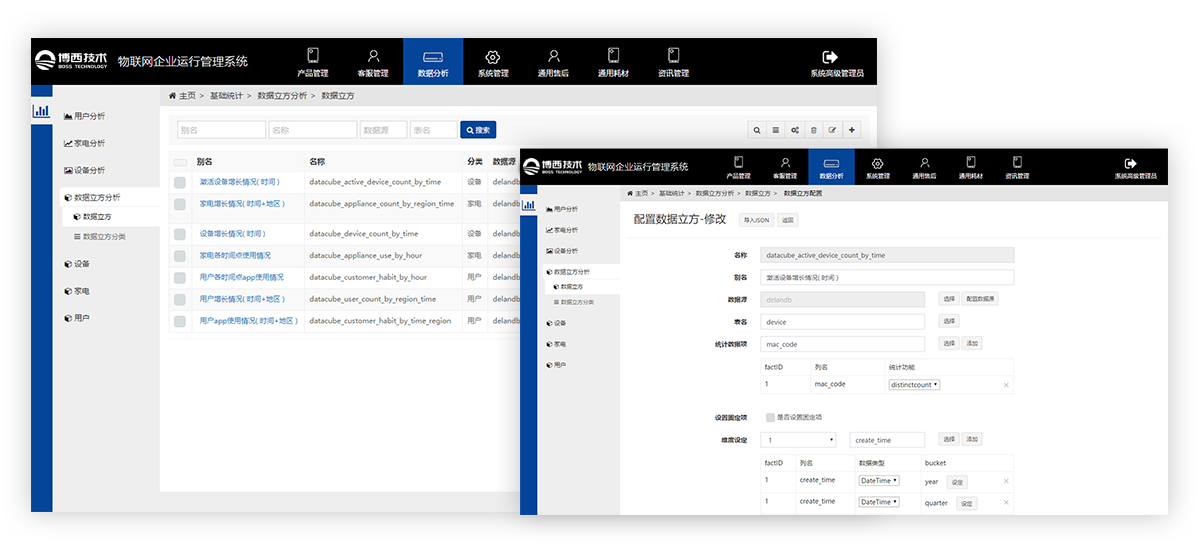The image size is (1200, 550).
Task: Open the 家电增长情况(时间+地区) link
Action: point(242,203)
